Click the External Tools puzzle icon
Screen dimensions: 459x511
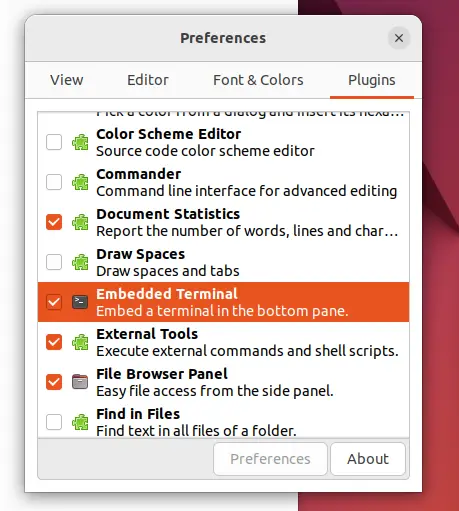80,342
